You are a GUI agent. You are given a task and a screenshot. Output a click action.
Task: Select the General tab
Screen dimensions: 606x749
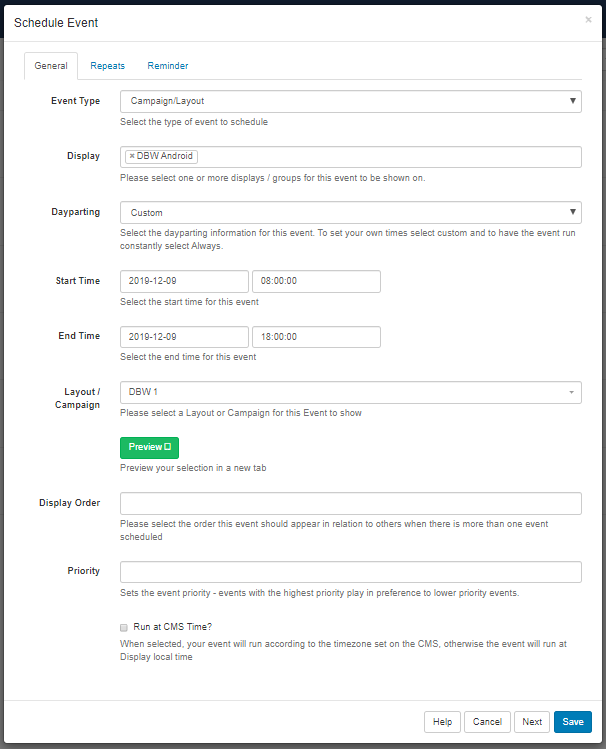51,66
